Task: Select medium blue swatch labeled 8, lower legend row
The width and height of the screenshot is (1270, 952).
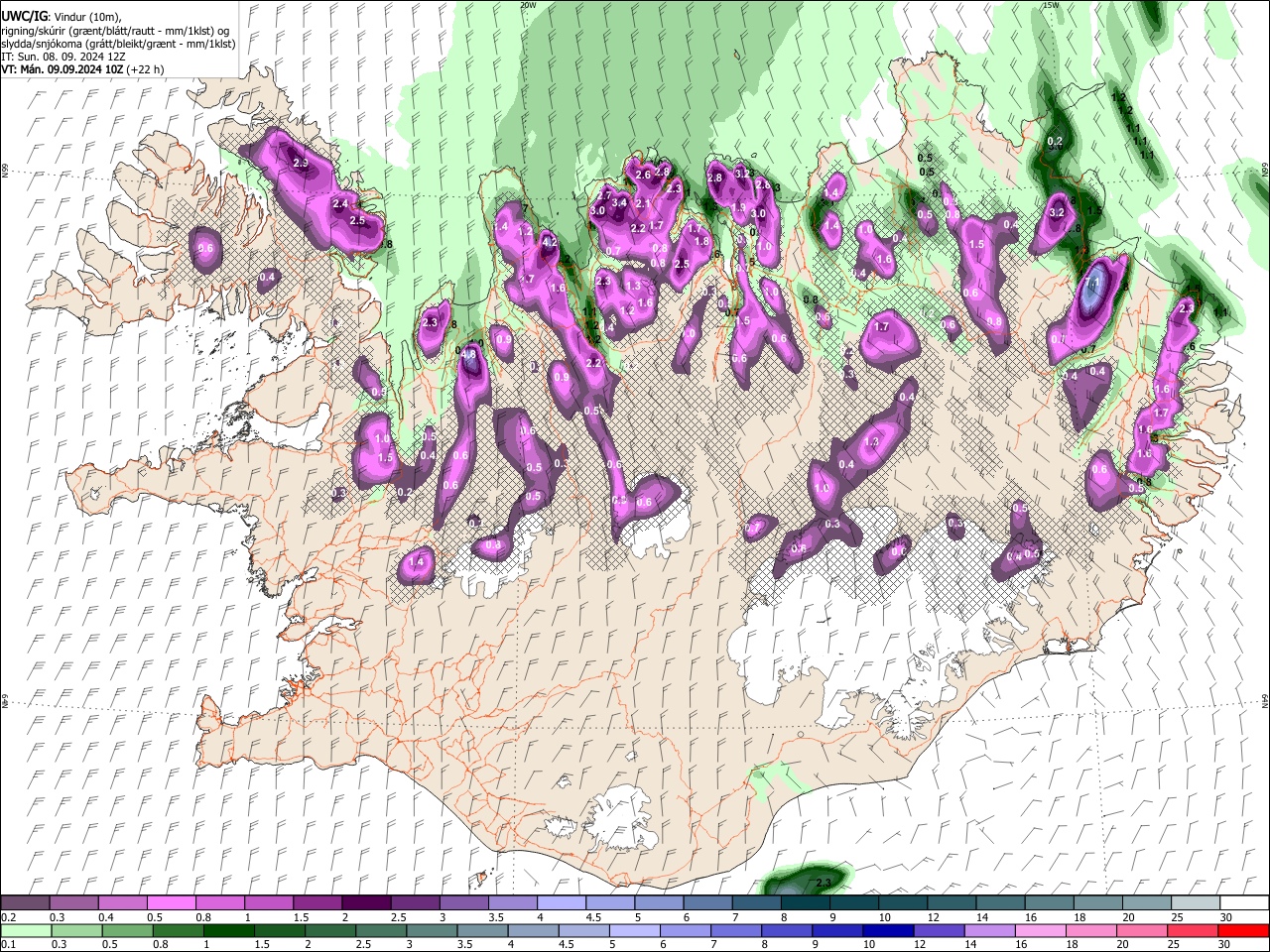Action: coord(787,931)
